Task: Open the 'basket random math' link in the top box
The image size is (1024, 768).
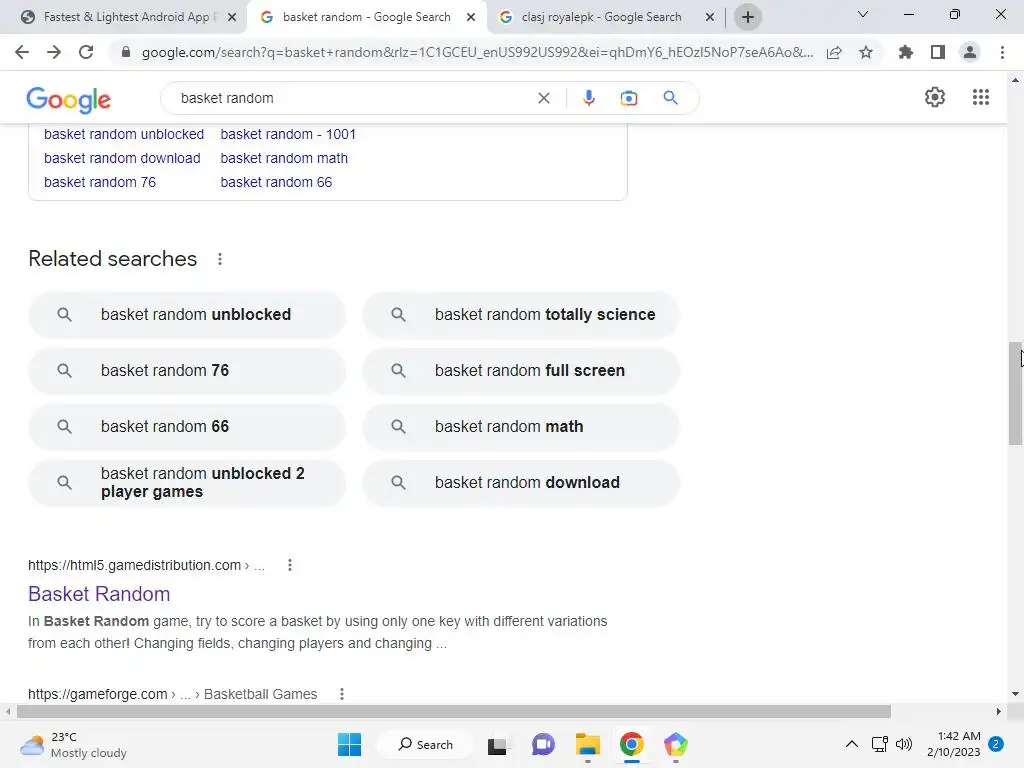Action: tap(284, 159)
